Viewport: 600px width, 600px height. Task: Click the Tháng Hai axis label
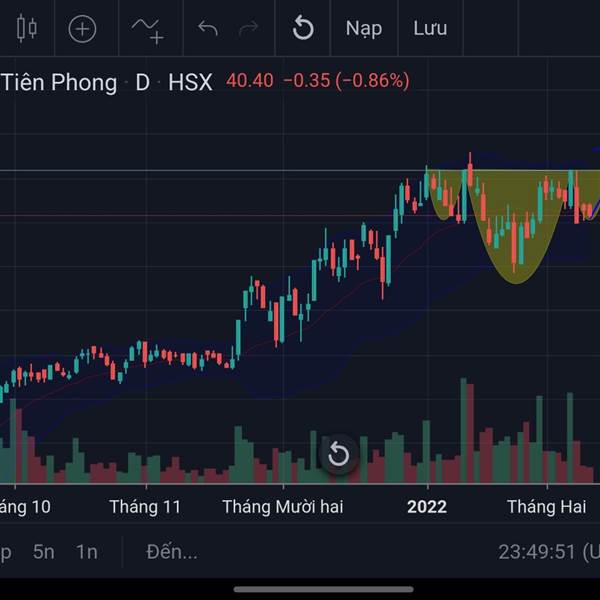coord(546,507)
